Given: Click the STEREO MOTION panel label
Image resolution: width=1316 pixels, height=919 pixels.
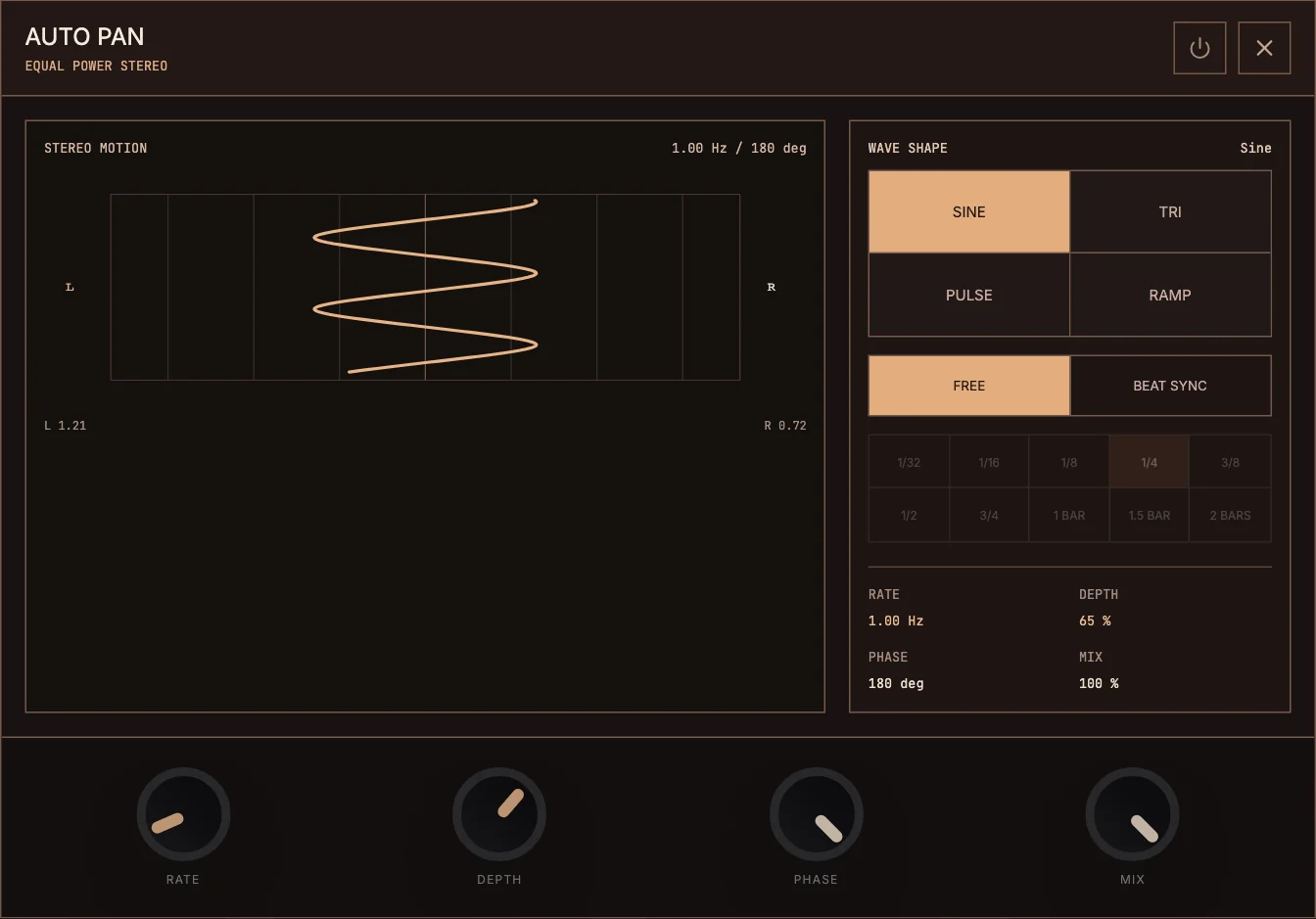Looking at the screenshot, I should (96, 148).
